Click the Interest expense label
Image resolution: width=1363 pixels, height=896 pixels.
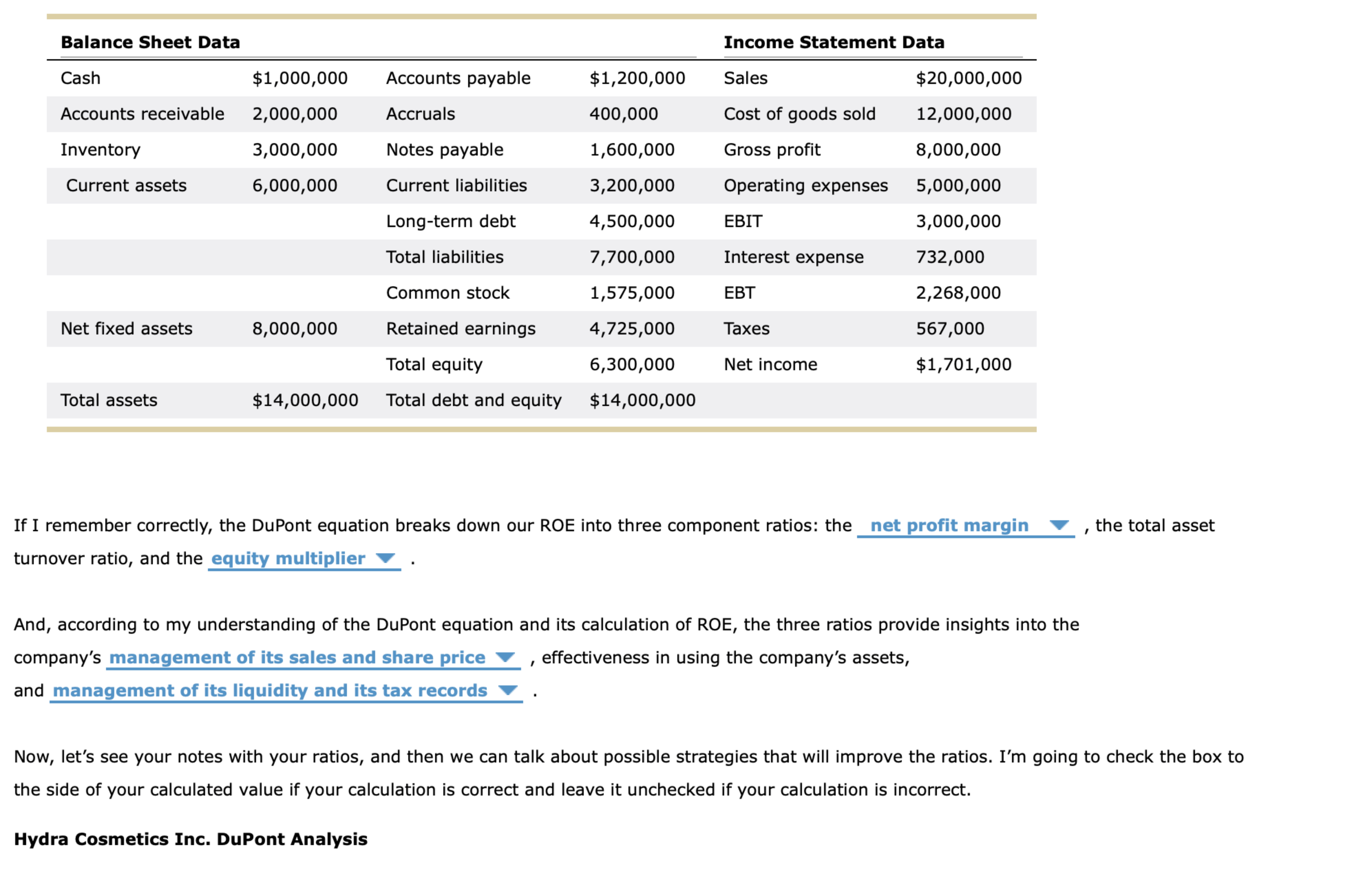coord(793,257)
